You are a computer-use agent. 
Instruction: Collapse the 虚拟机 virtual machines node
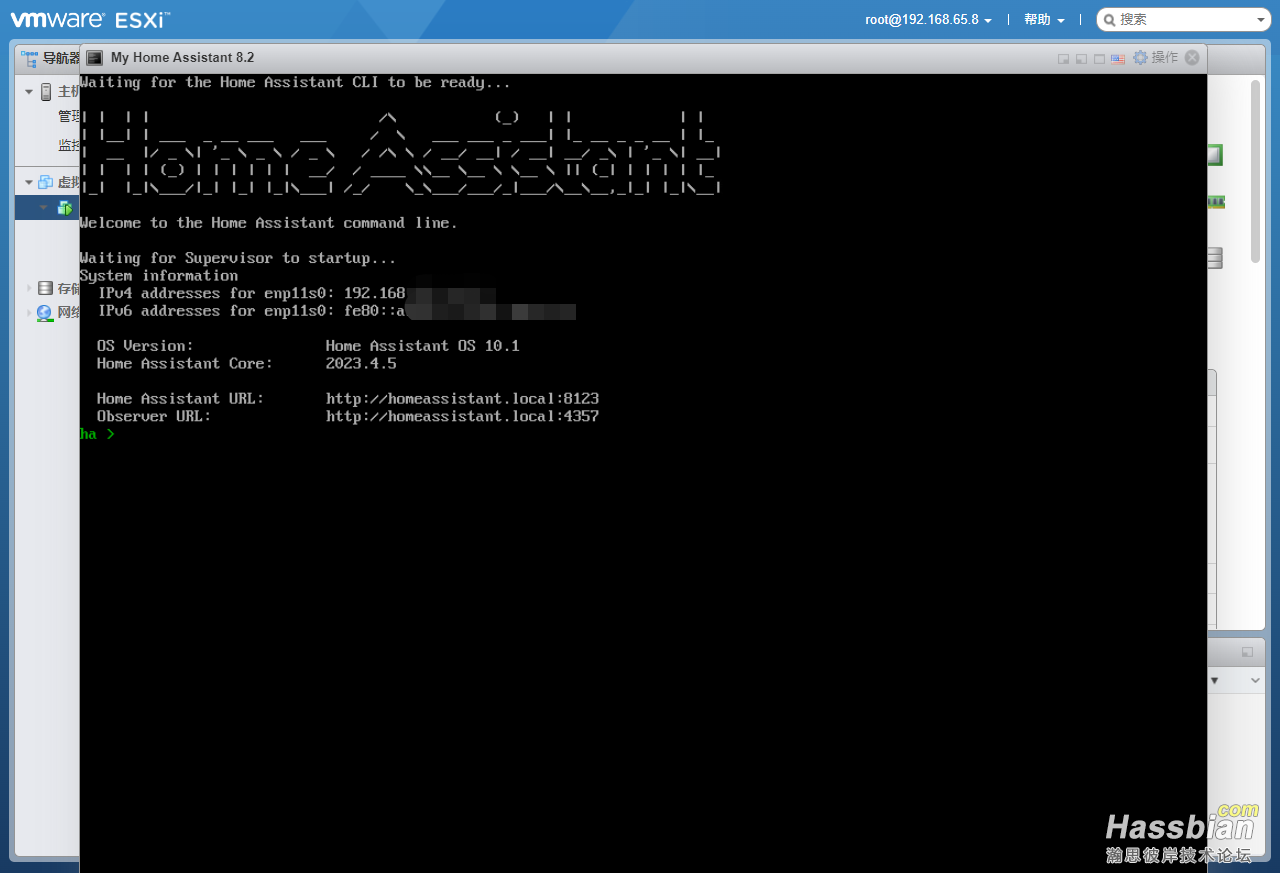click(29, 182)
